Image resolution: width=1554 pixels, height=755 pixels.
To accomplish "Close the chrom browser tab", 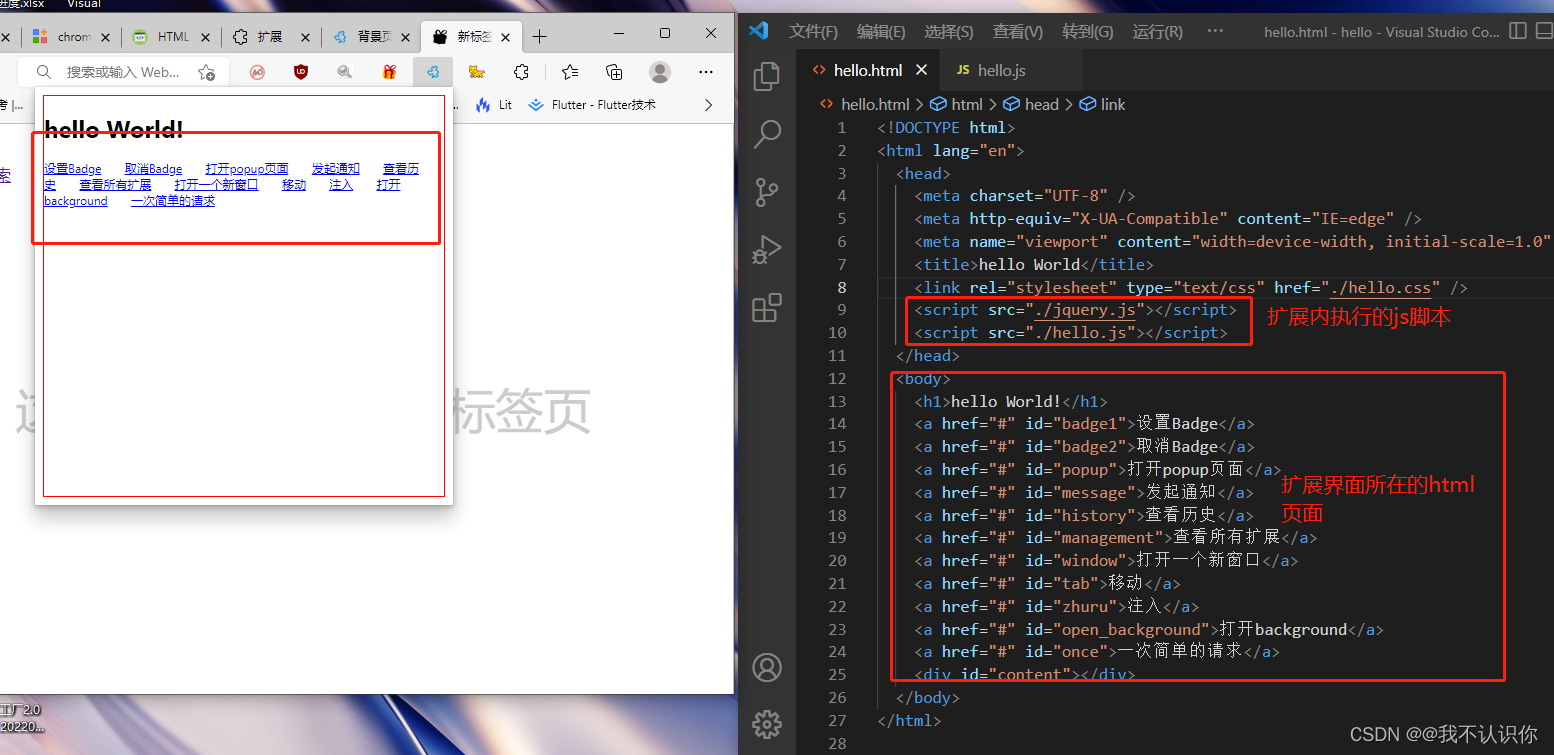I will coord(106,37).
